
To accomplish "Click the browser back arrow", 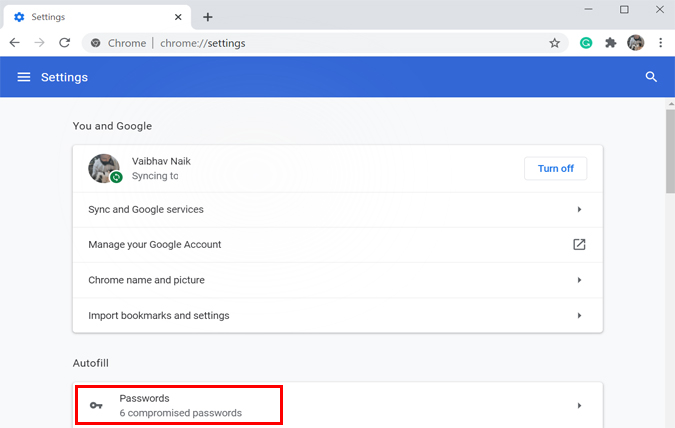I will click(15, 43).
